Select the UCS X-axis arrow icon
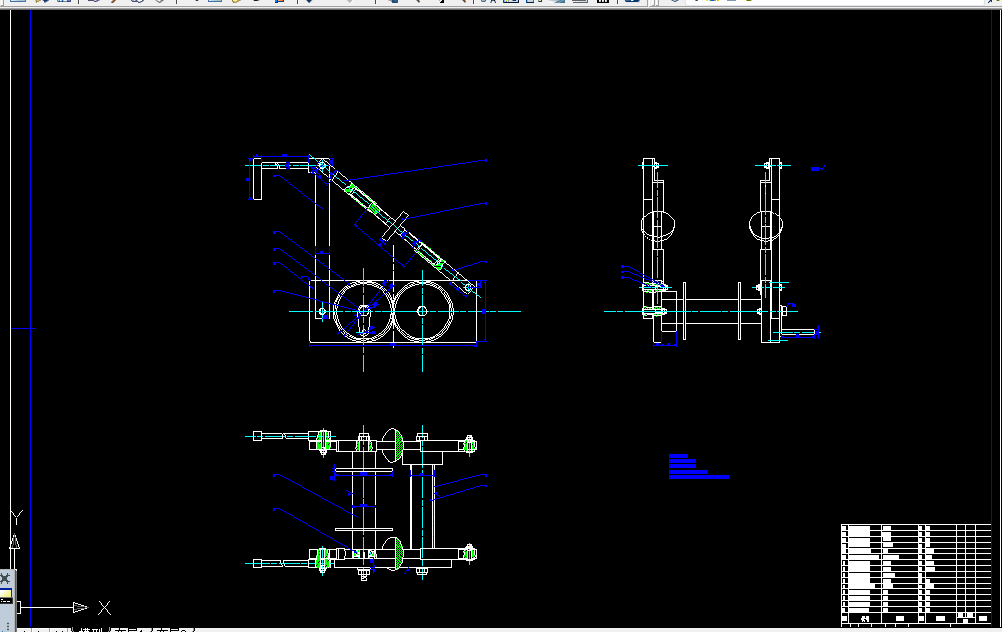Viewport: 1002px width, 632px height. pyautogui.click(x=81, y=607)
